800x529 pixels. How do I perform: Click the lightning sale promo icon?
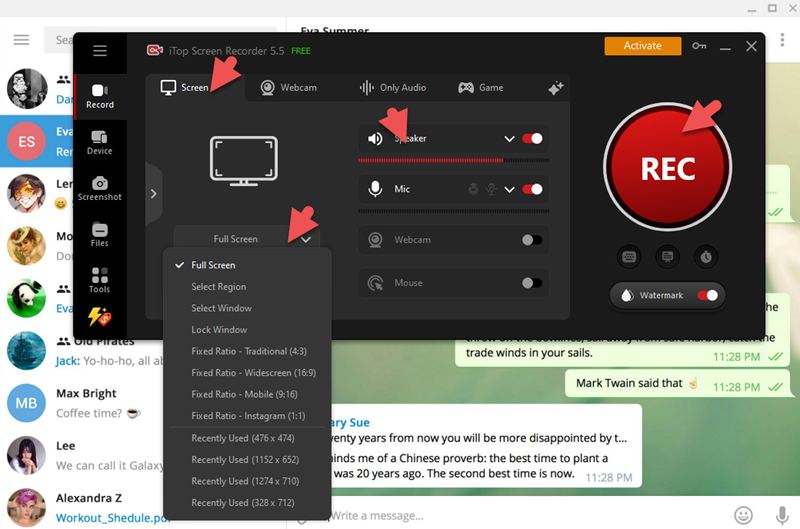99,316
